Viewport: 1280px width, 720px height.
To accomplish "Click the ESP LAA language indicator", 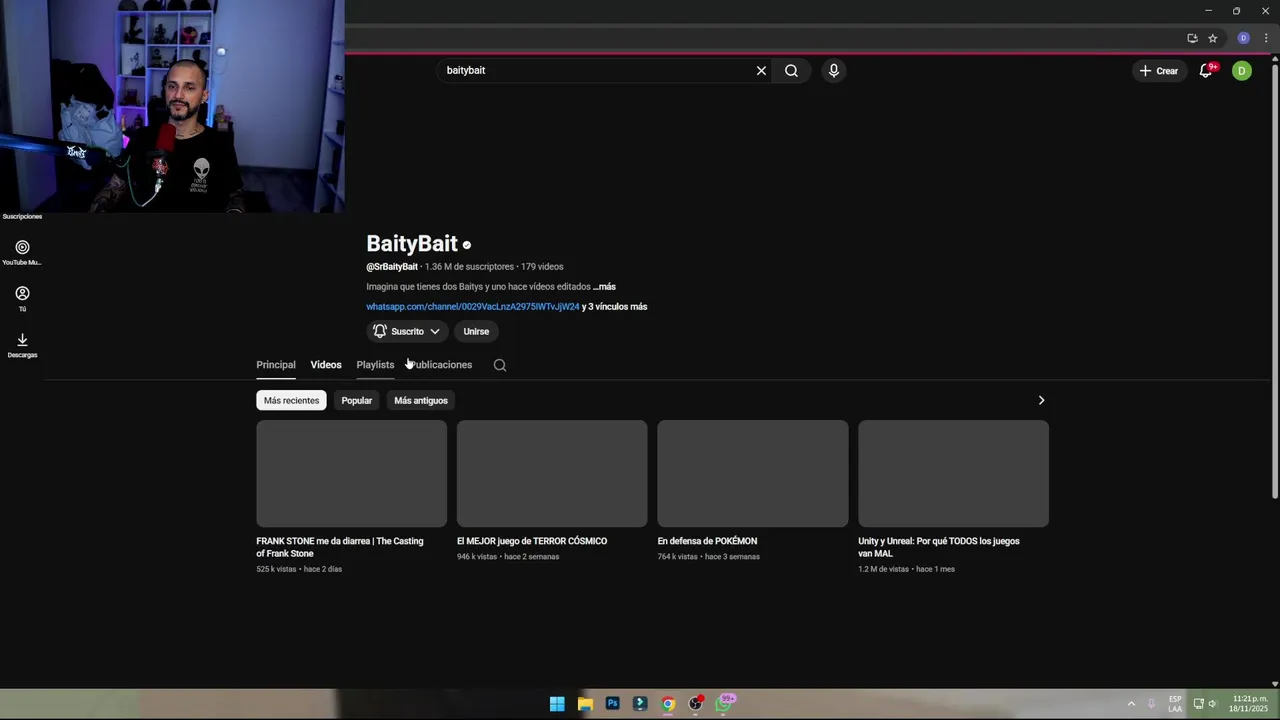I will (x=1175, y=704).
